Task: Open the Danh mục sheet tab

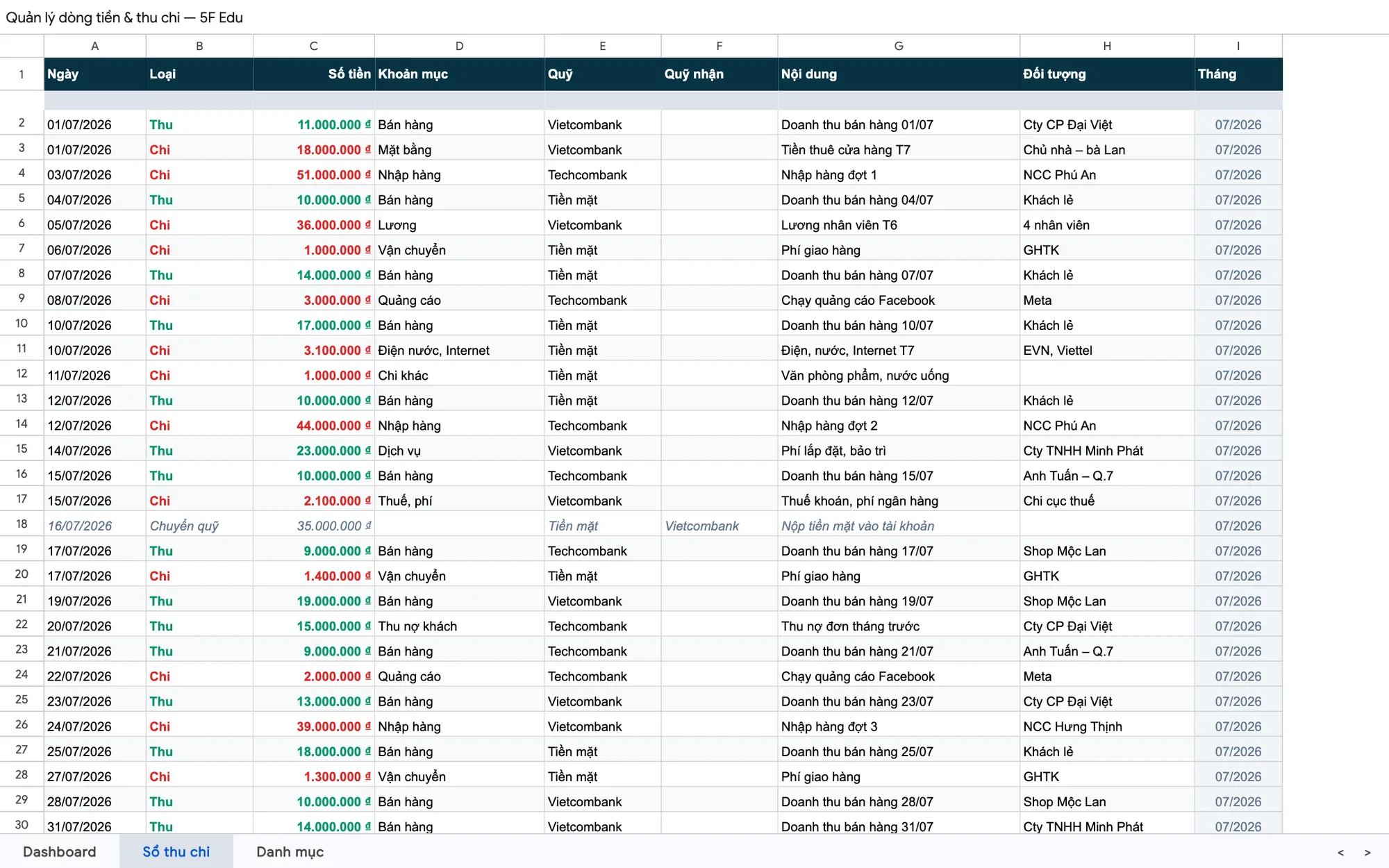Action: pyautogui.click(x=290, y=851)
